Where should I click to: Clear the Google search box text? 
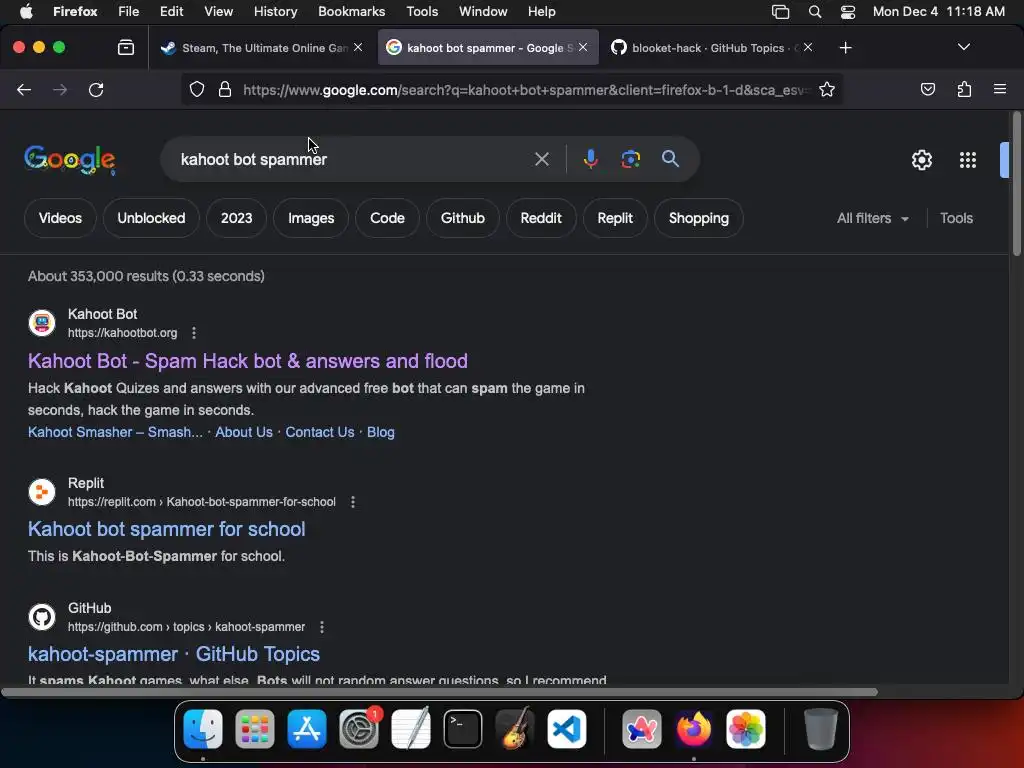(541, 159)
